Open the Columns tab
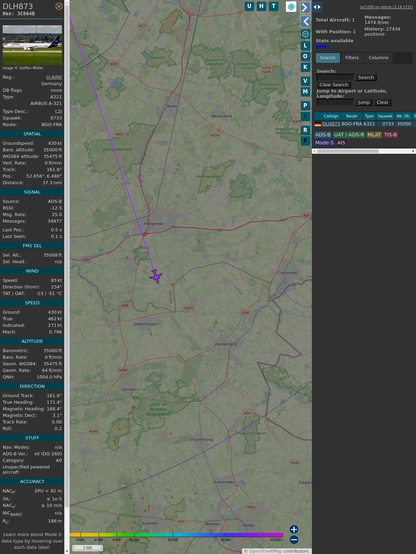 click(378, 58)
